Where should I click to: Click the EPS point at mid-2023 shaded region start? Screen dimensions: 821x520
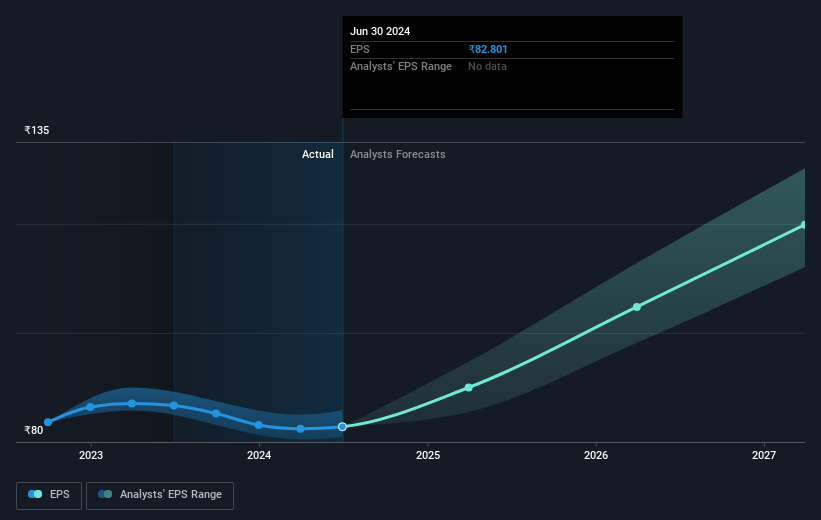tap(174, 406)
